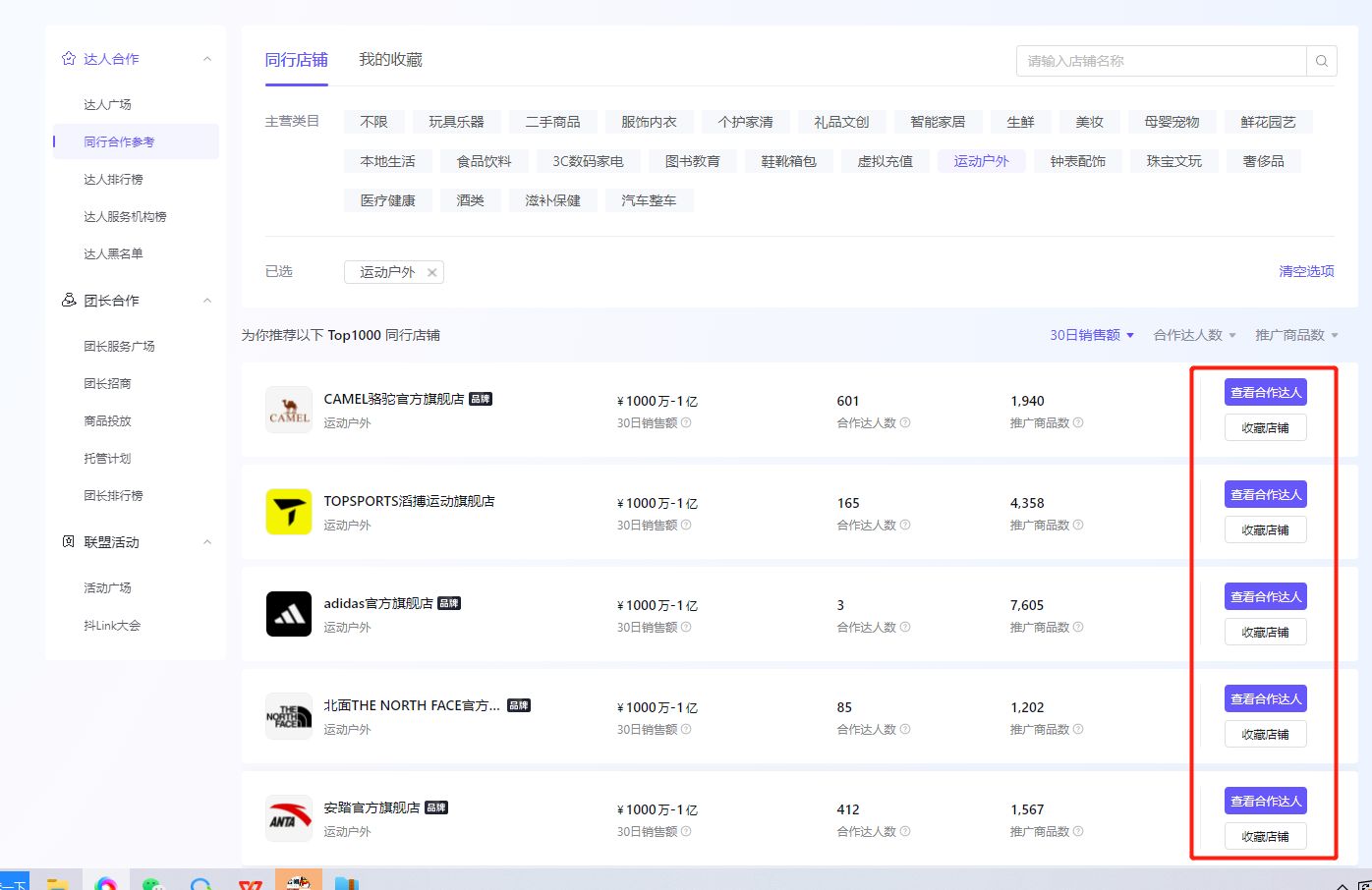Select the 食品饮料 category filter

coord(484,161)
